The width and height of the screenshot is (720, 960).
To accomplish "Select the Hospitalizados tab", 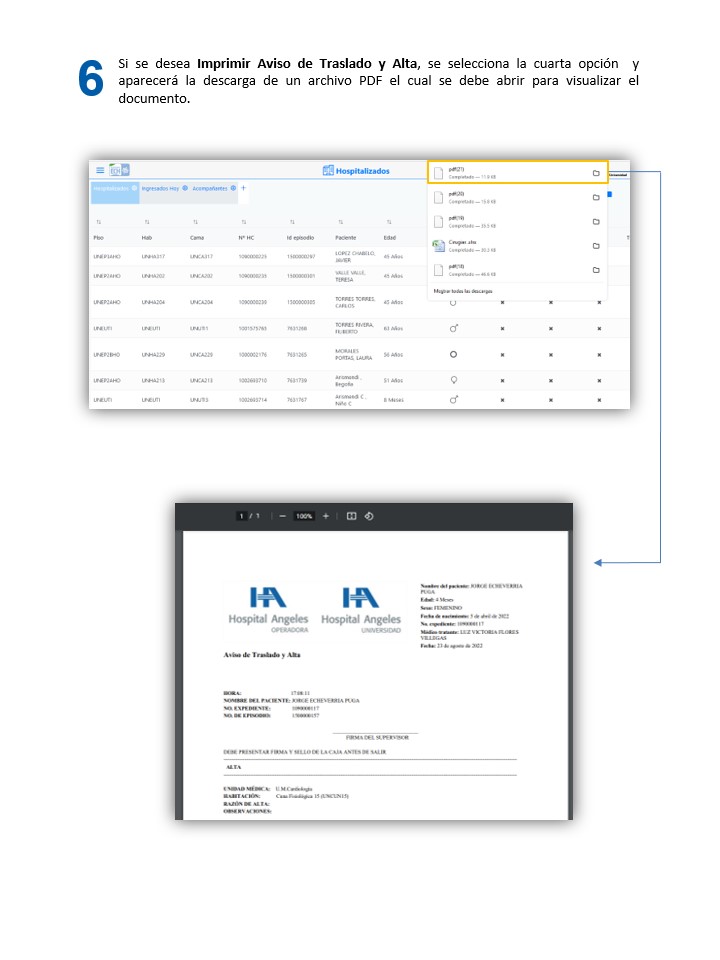I will (x=112, y=188).
